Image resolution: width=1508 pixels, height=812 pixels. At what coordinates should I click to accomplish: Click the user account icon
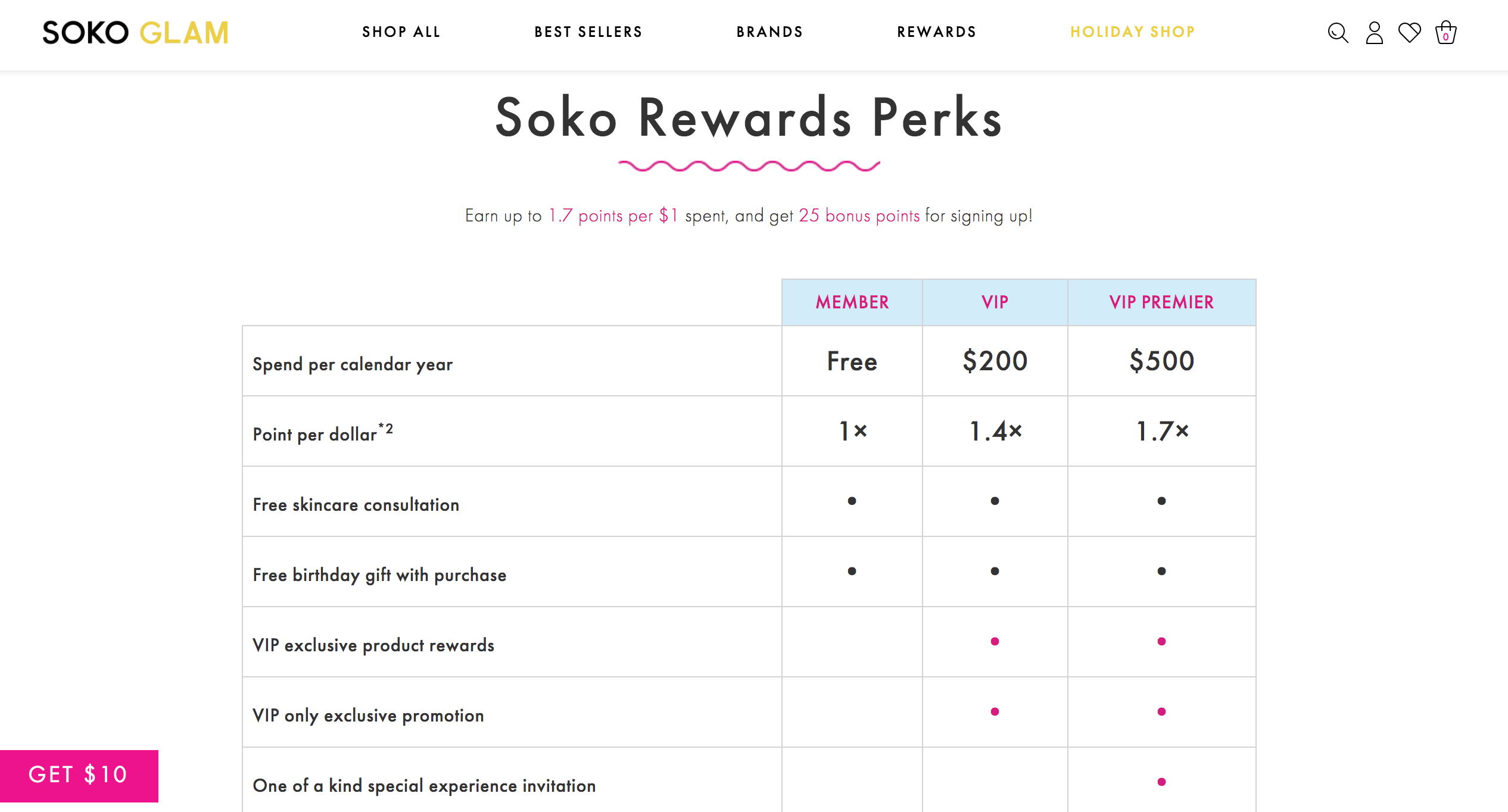[1374, 33]
